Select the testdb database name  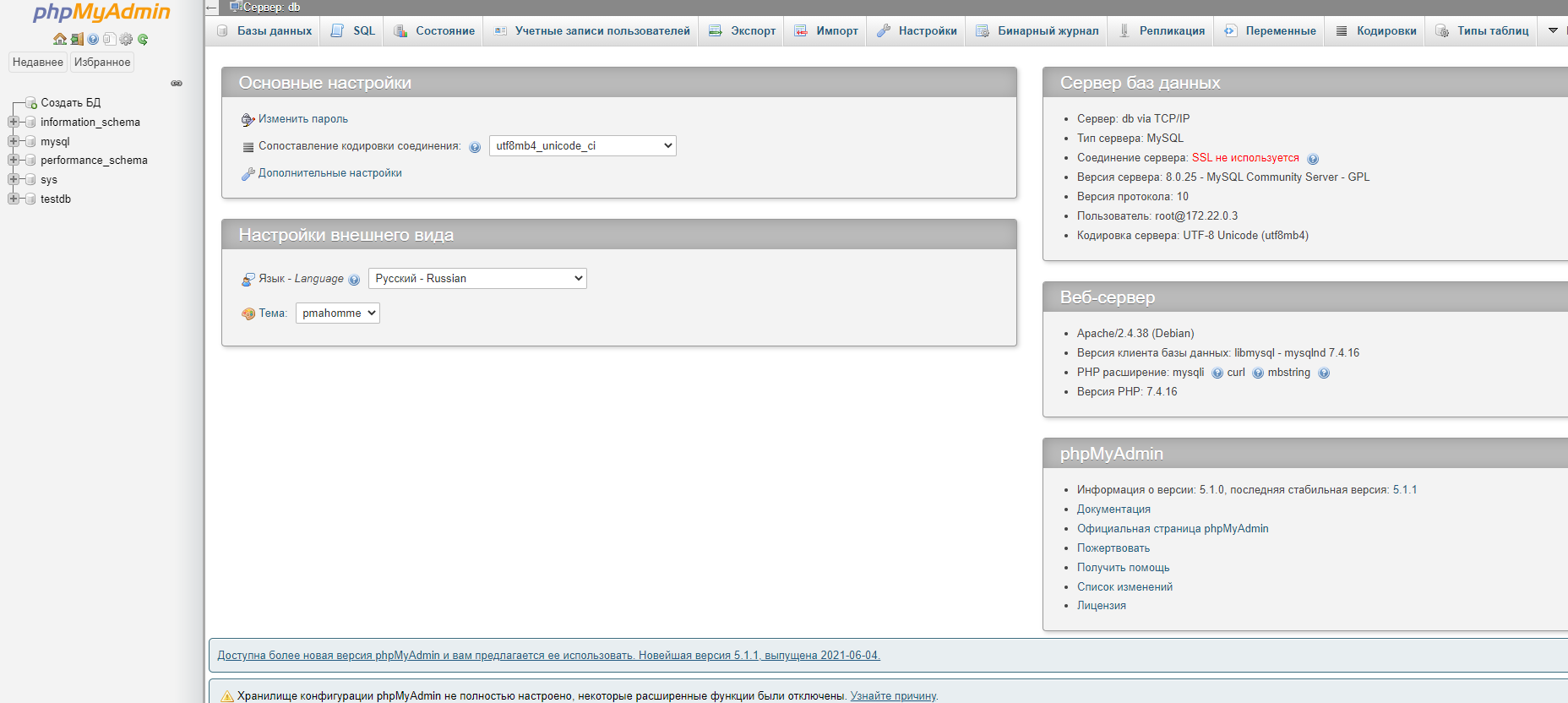pos(56,199)
